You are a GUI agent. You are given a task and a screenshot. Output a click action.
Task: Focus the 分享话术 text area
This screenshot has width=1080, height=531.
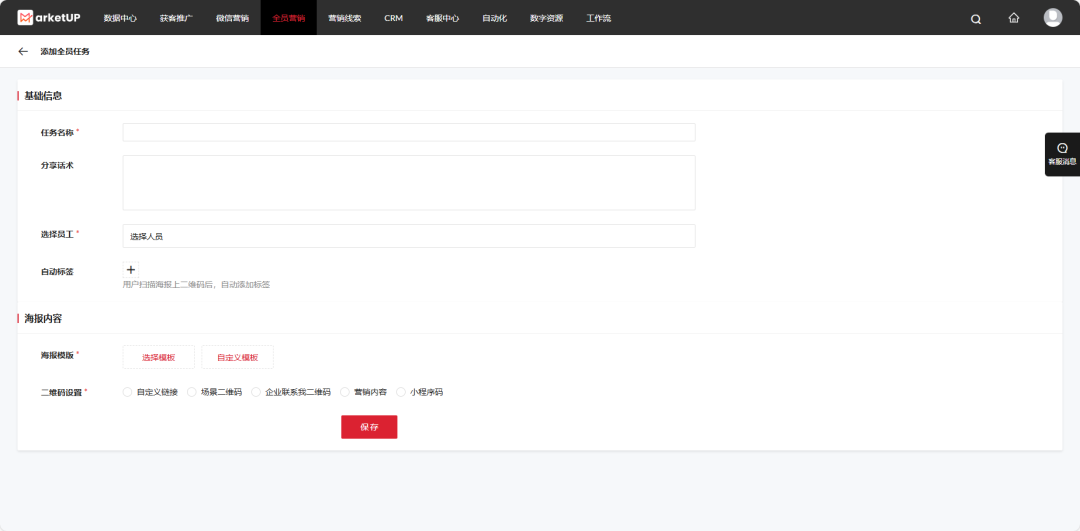click(x=409, y=183)
